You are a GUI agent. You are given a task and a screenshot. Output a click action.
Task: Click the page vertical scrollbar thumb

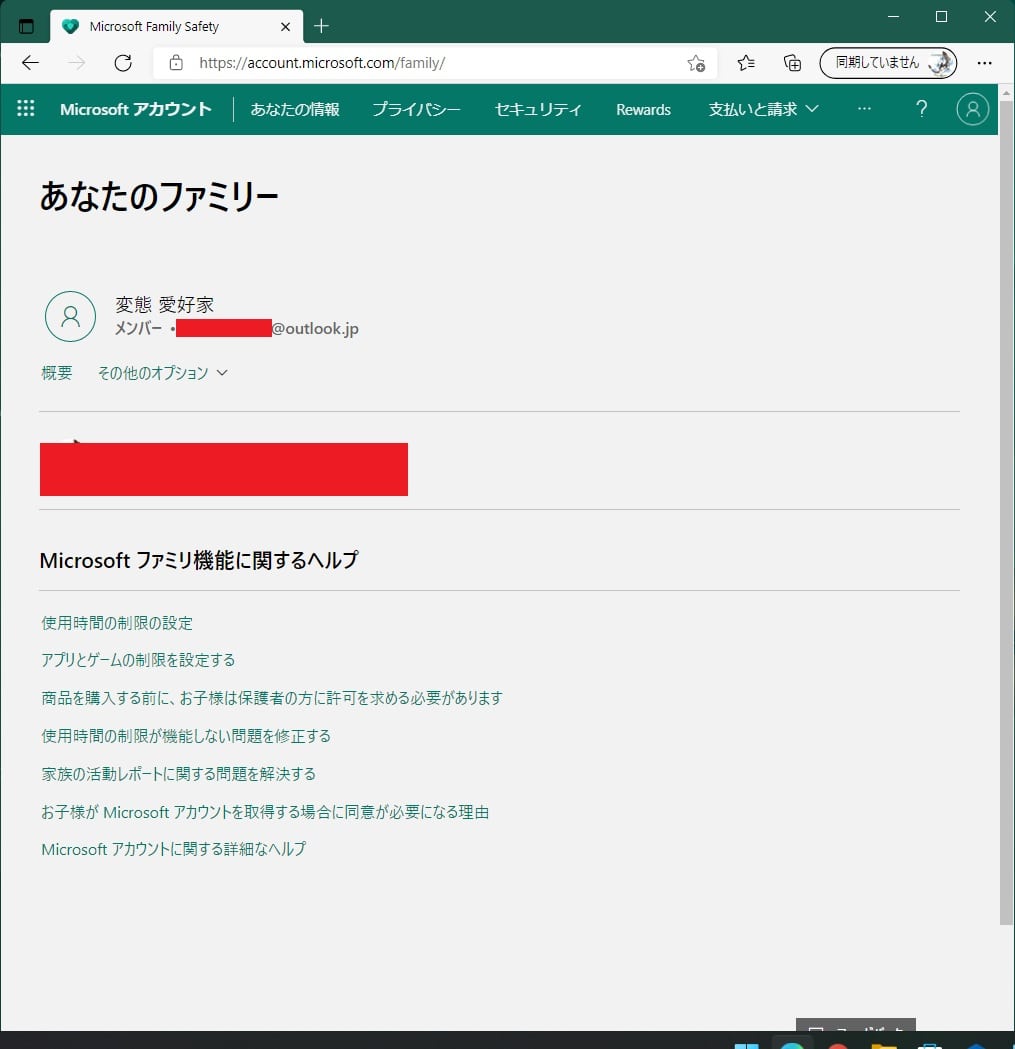(x=1006, y=512)
